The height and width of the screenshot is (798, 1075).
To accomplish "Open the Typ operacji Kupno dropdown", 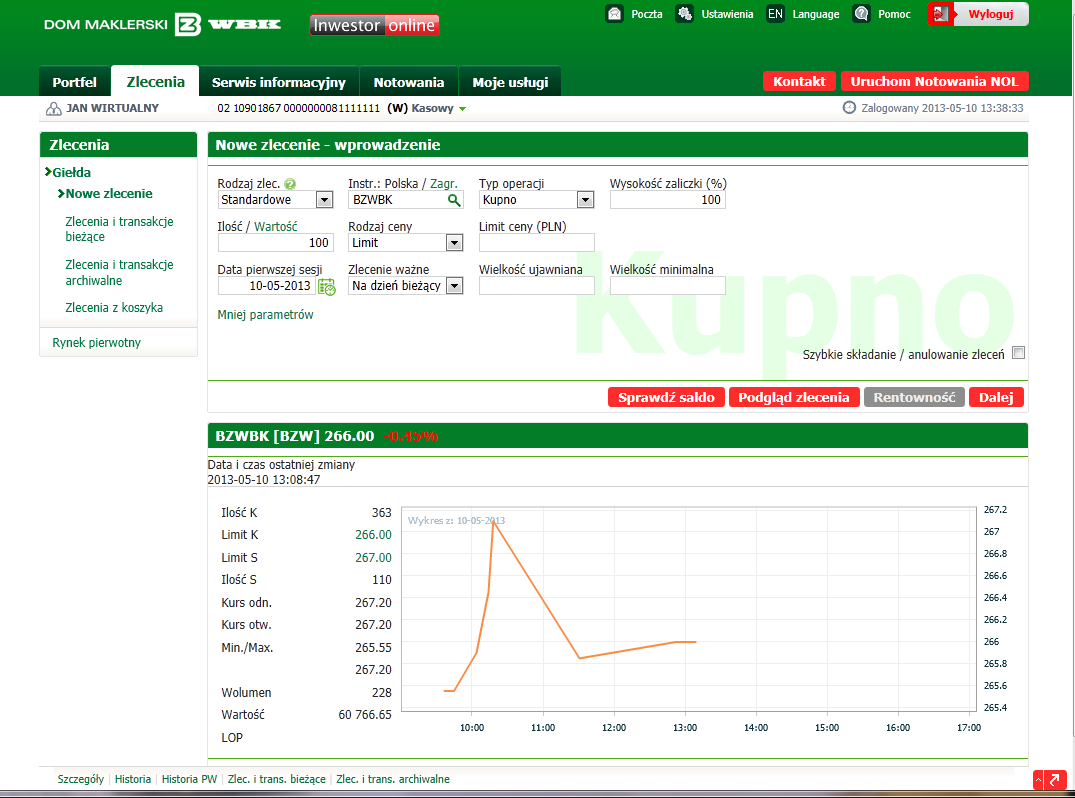I will coord(537,200).
